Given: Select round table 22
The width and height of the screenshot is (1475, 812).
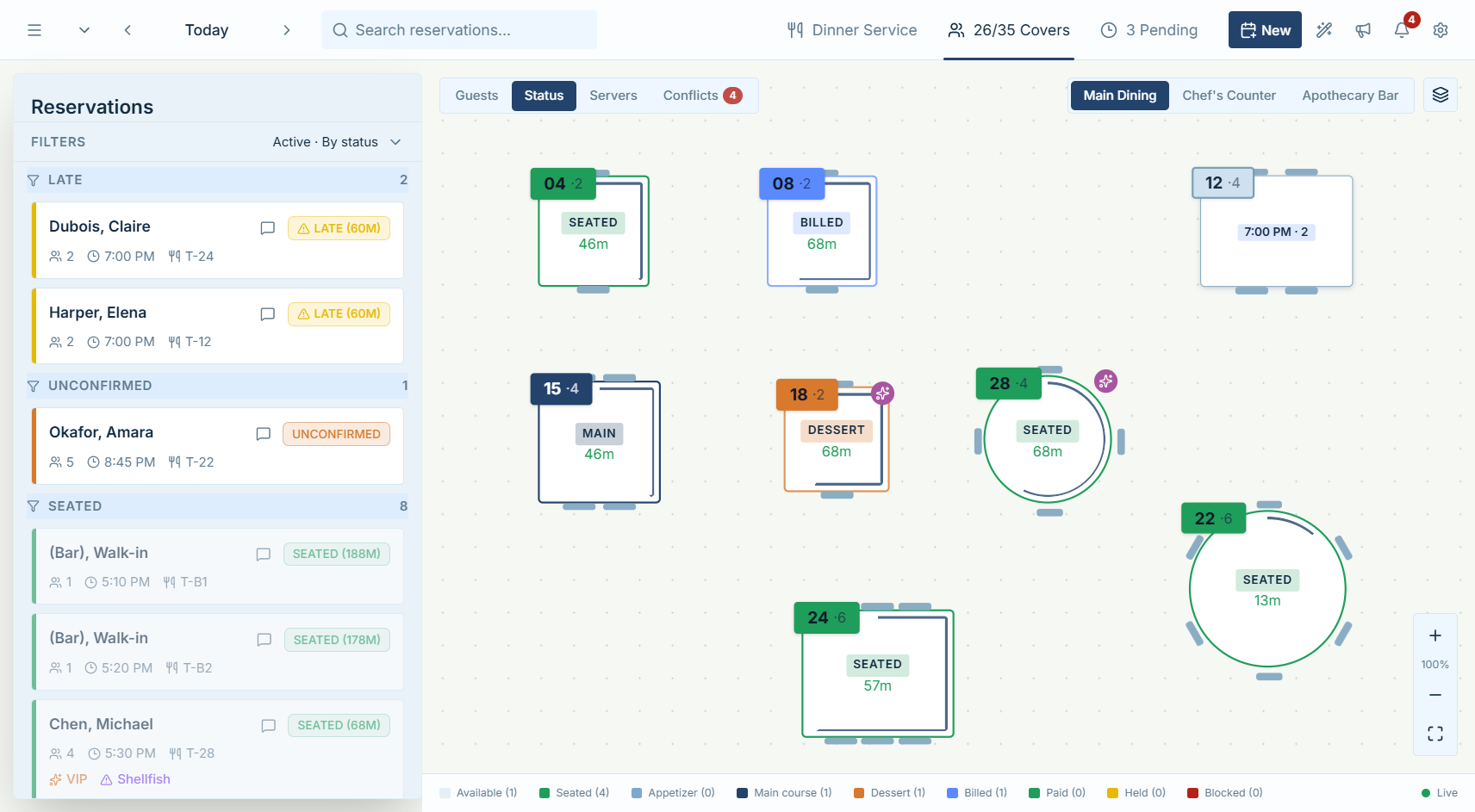Looking at the screenshot, I should [1267, 589].
